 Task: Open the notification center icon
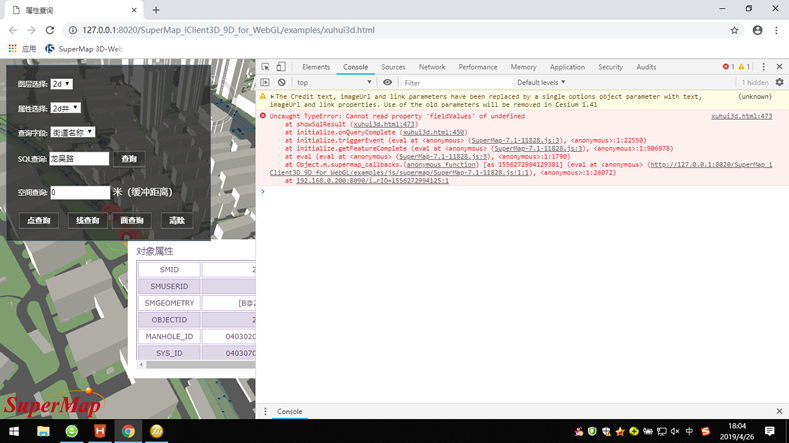(x=769, y=431)
